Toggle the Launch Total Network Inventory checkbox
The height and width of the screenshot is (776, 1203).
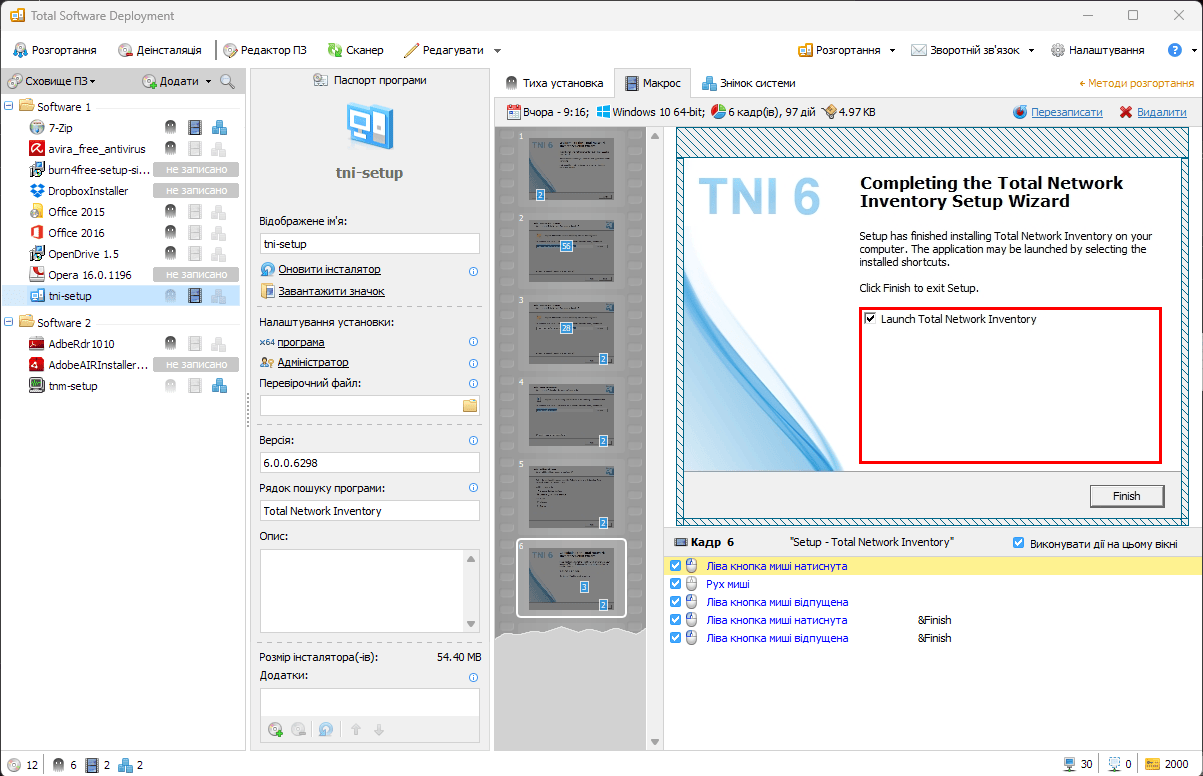coord(871,319)
